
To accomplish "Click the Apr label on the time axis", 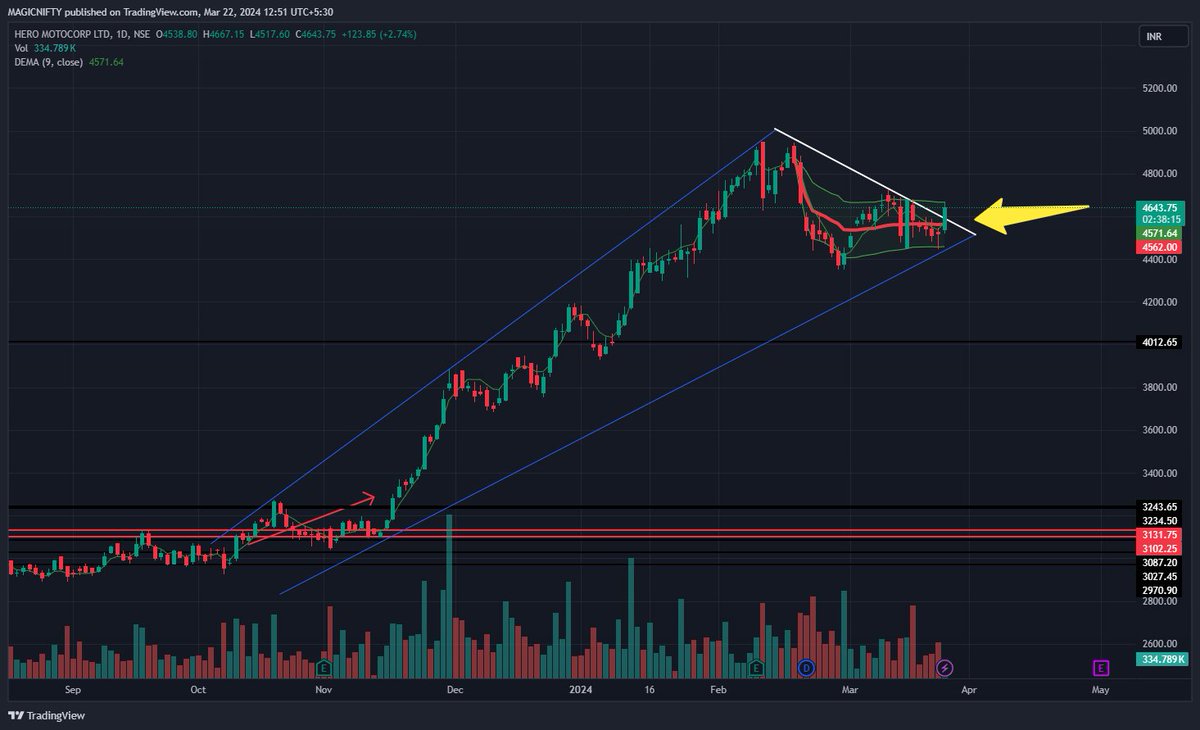I will 968,690.
